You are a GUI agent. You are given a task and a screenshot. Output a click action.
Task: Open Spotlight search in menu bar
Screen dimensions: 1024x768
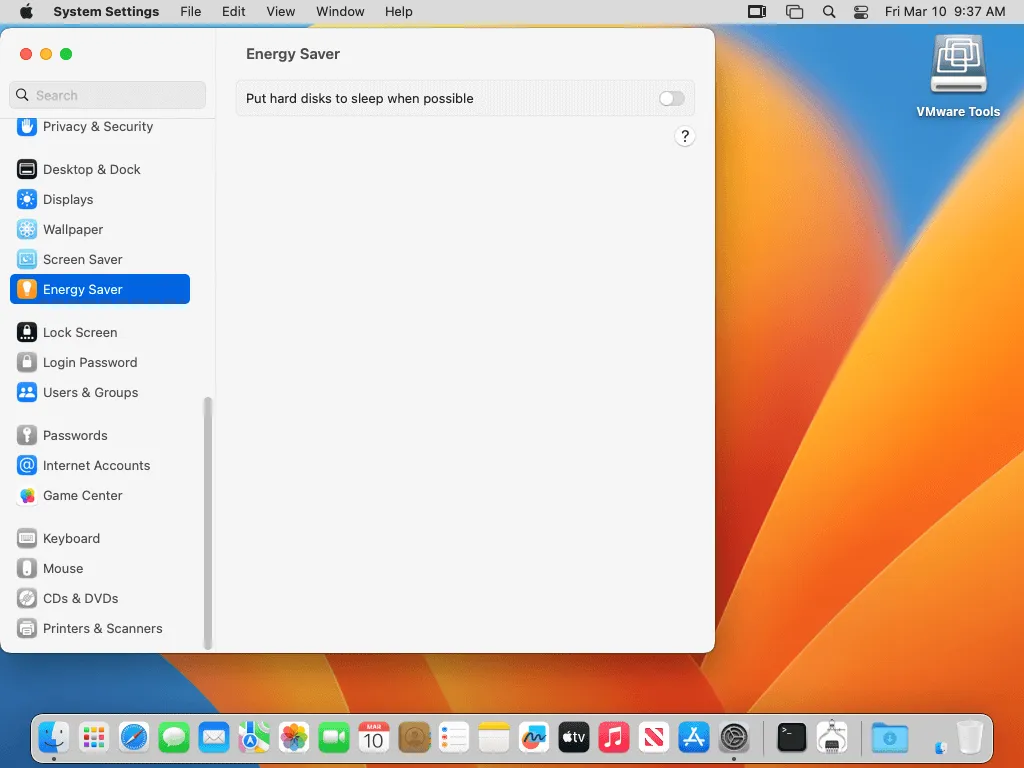828,12
